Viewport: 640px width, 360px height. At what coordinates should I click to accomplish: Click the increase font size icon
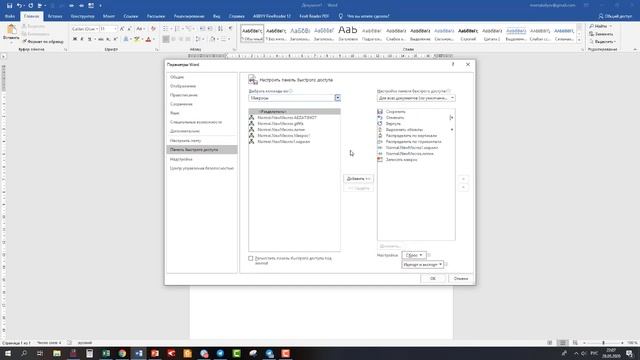click(122, 29)
